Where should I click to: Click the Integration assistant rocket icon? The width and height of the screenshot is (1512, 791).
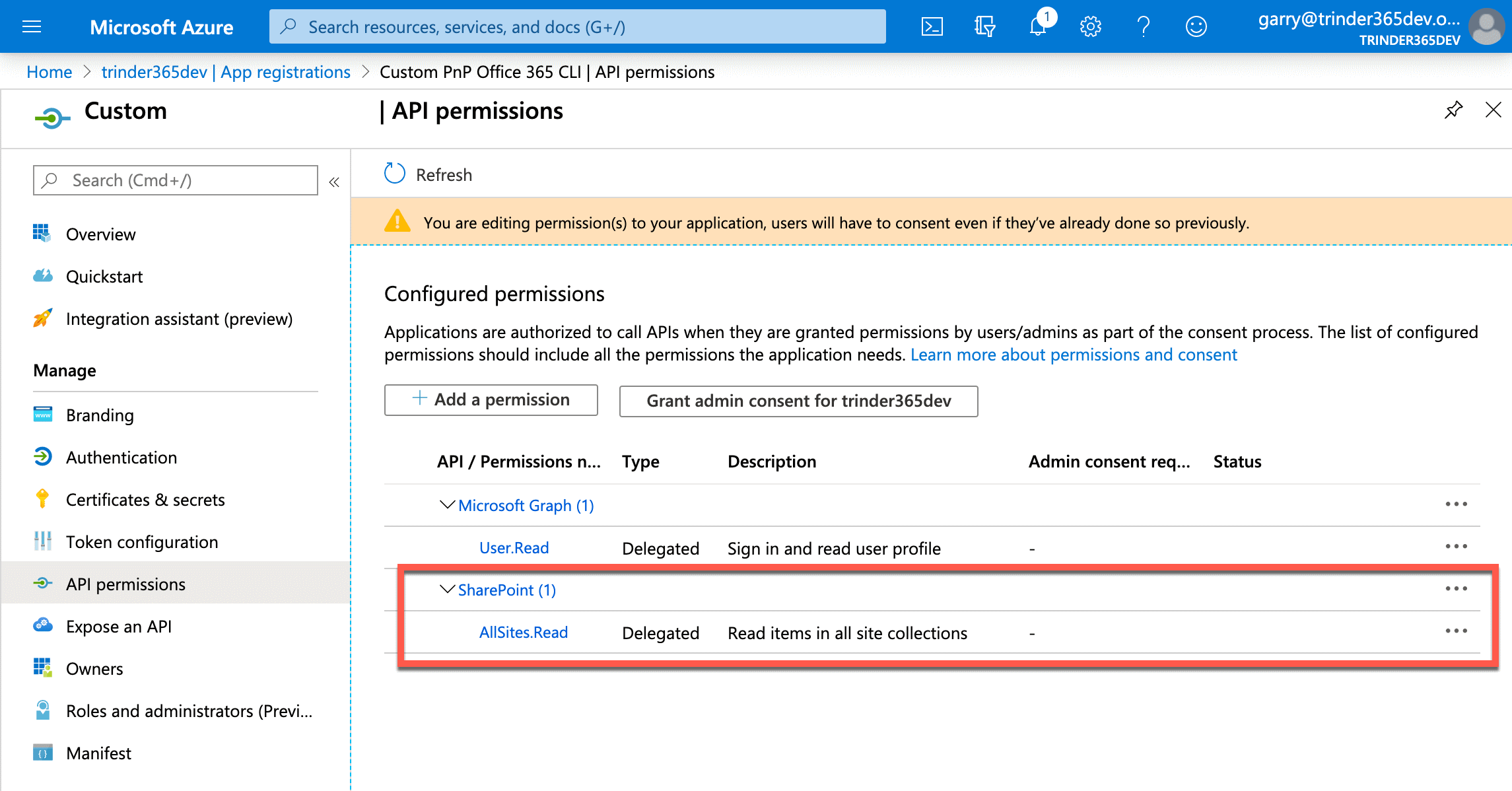coord(42,318)
